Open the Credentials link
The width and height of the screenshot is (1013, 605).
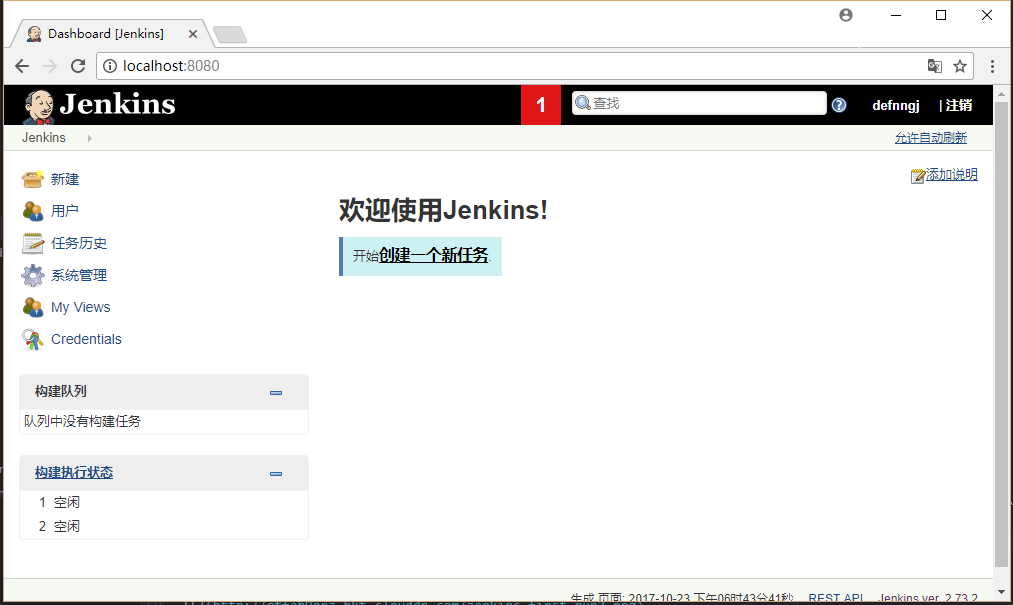click(86, 339)
